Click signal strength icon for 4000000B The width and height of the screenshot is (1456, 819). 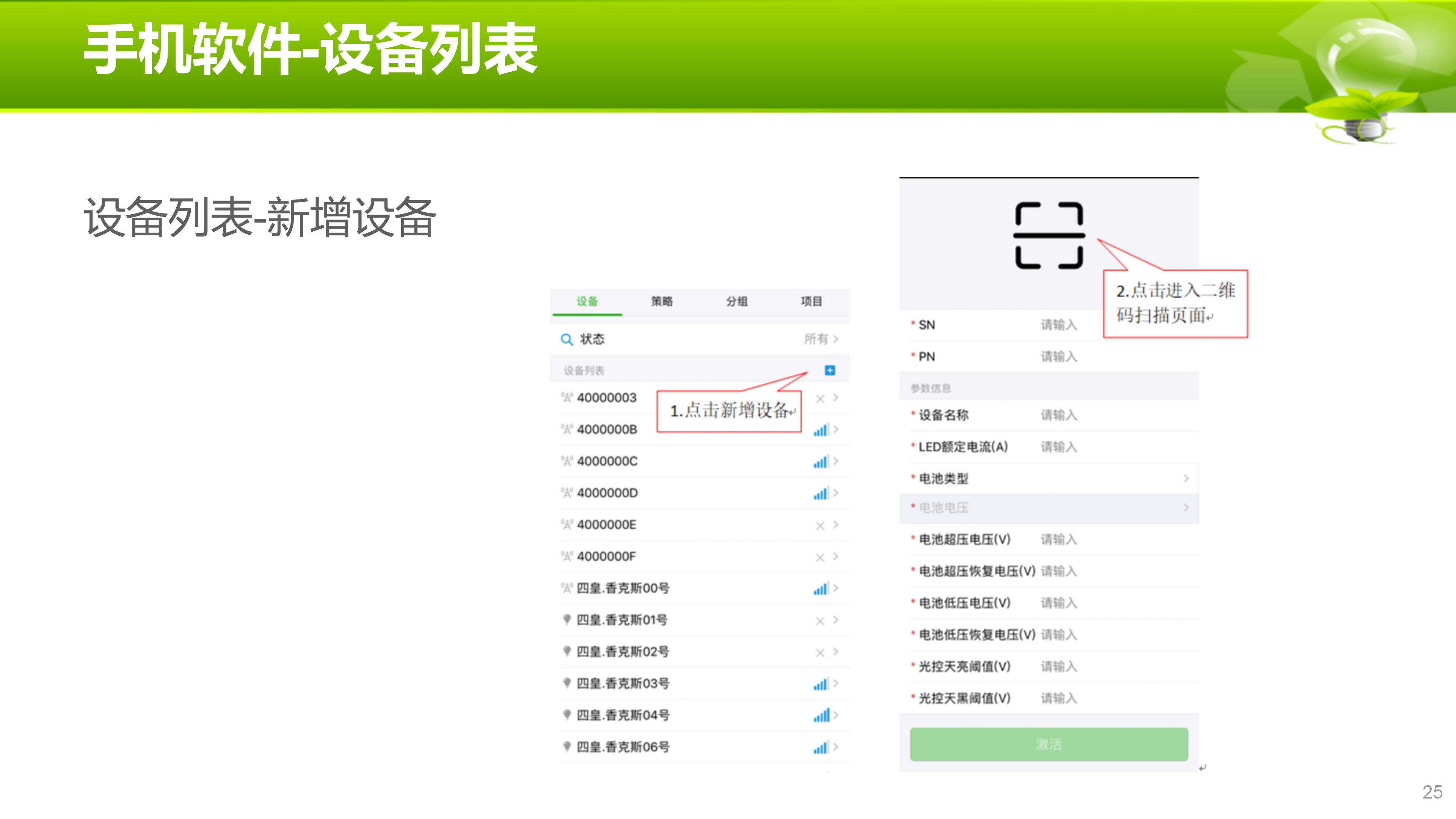tap(821, 430)
